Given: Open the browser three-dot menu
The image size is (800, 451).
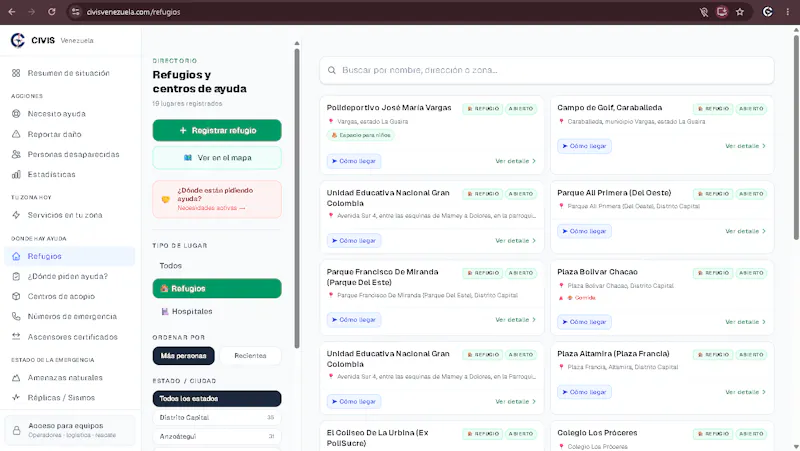Looking at the screenshot, I should 788,12.
